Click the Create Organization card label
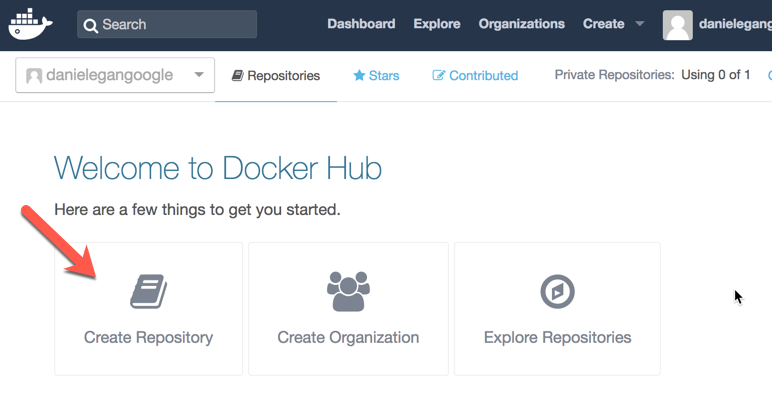Screen dimensions: 772x402 (x=348, y=337)
